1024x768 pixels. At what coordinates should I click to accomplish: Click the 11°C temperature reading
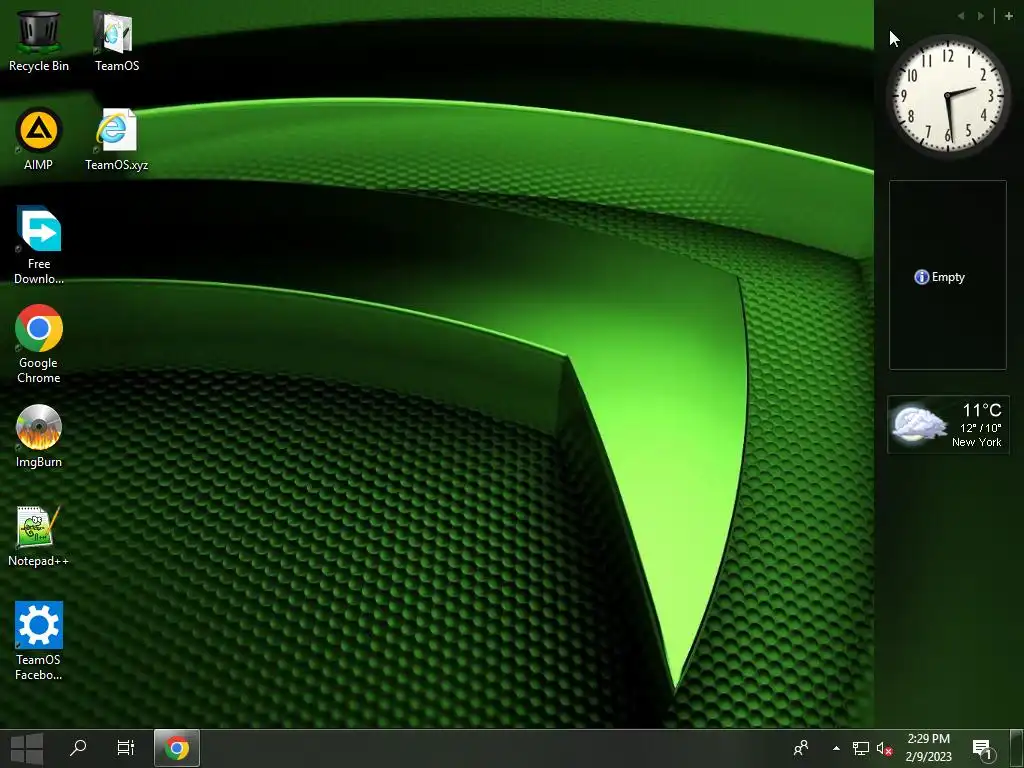(x=982, y=410)
